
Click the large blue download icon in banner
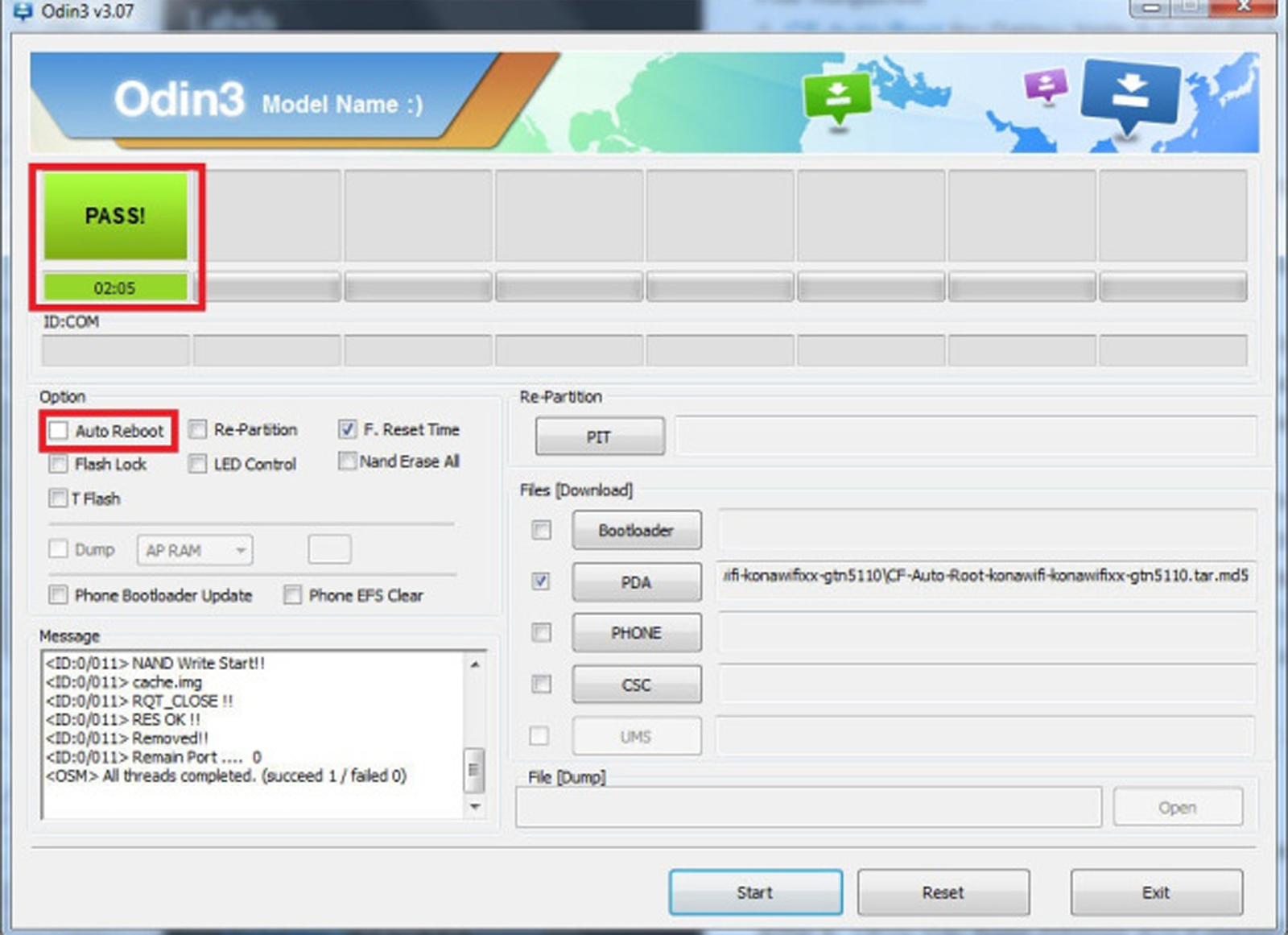pyautogui.click(x=1131, y=95)
